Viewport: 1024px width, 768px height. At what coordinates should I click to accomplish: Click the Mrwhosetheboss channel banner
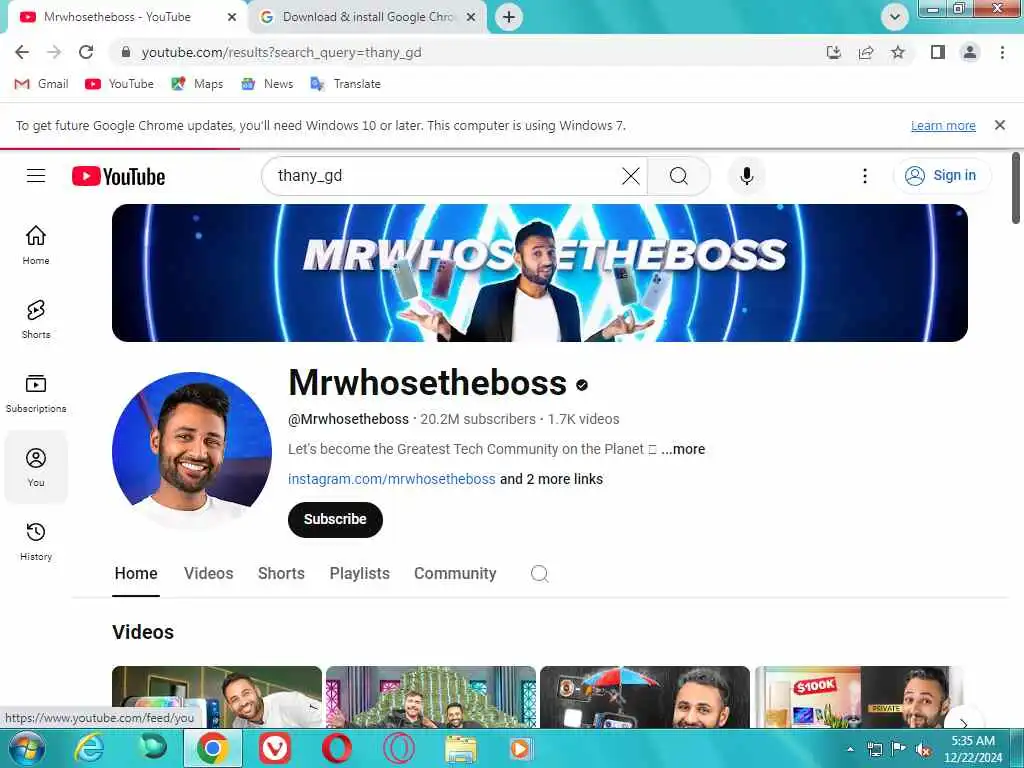point(539,273)
